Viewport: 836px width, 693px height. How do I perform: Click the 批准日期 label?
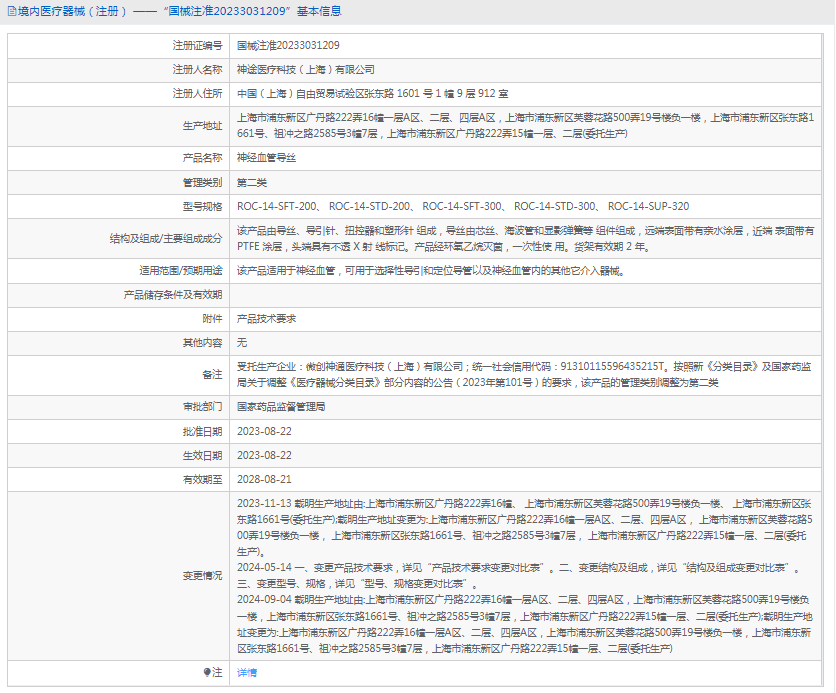[203, 432]
